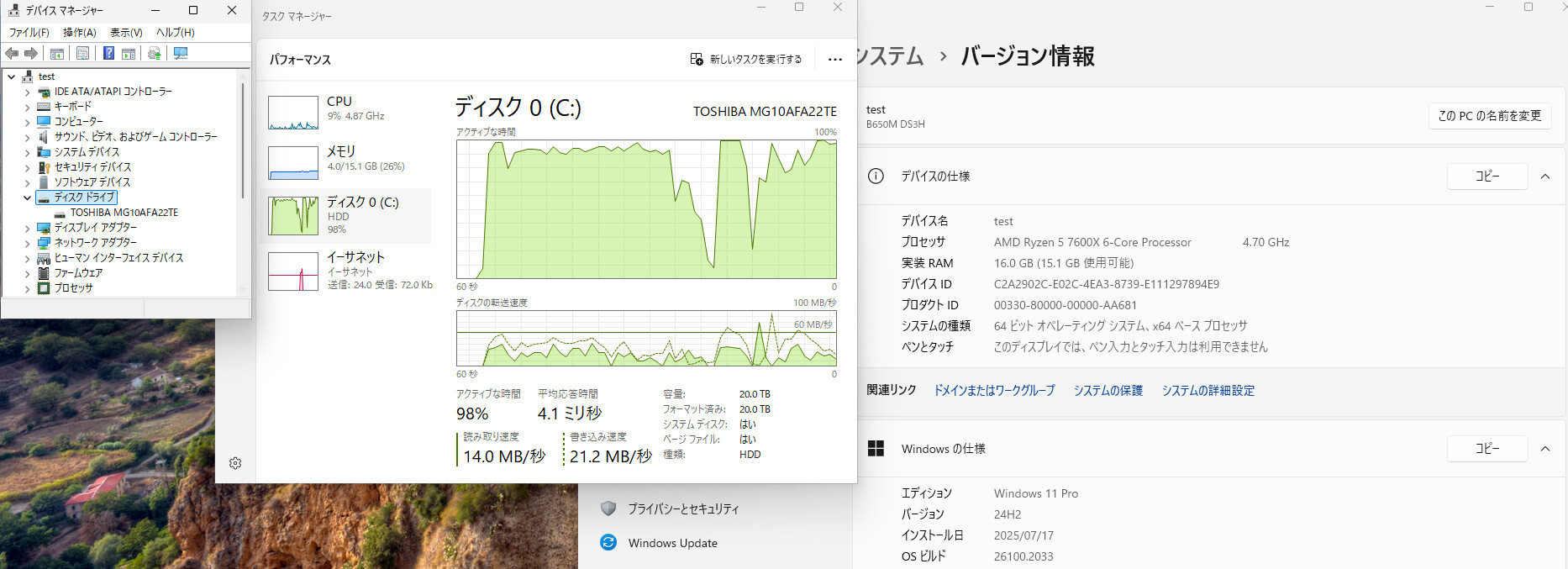Click the info icon beside デバイスの仕様

point(876,176)
